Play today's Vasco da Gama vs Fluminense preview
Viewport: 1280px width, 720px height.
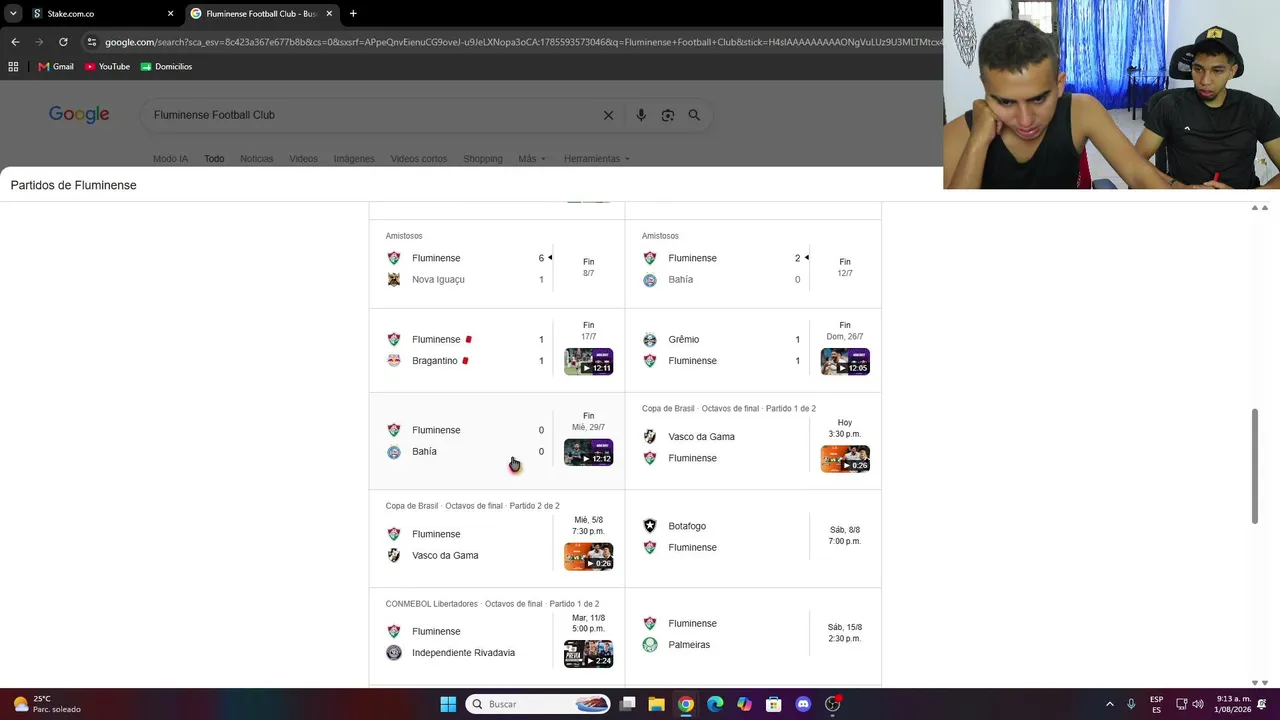tap(845, 458)
